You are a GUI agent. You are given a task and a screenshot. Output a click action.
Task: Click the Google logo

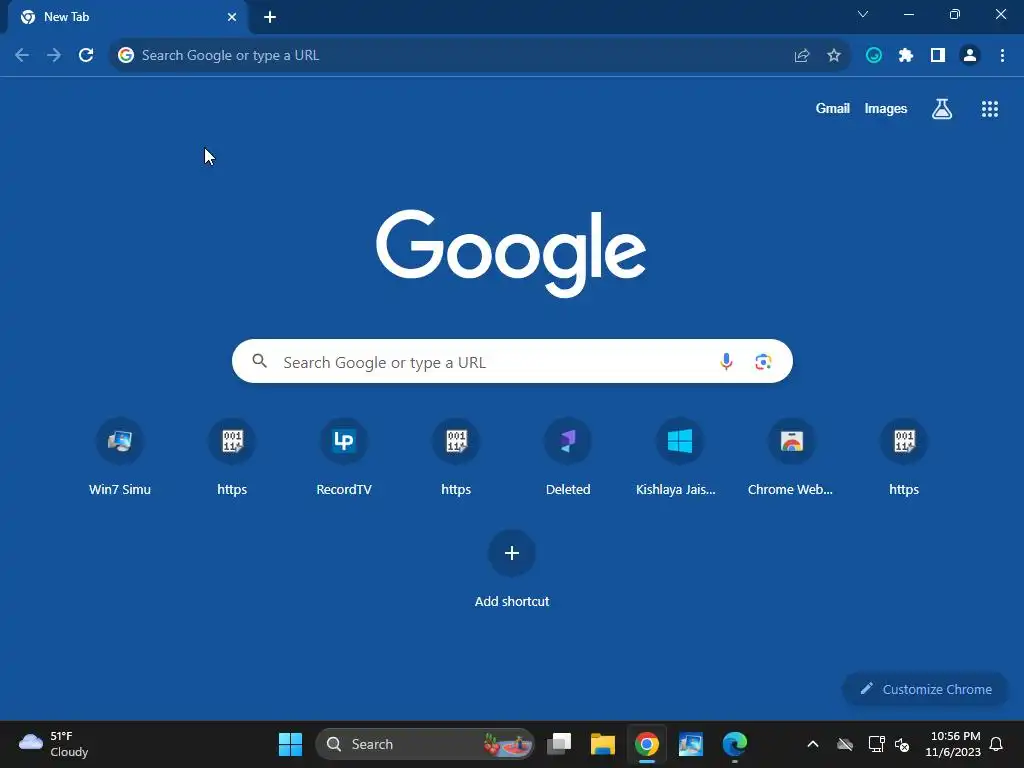click(x=511, y=253)
